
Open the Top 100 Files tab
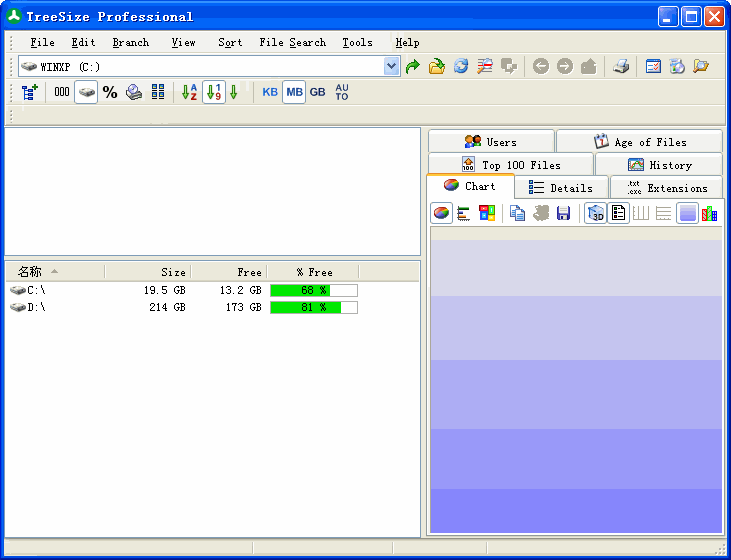[510, 165]
